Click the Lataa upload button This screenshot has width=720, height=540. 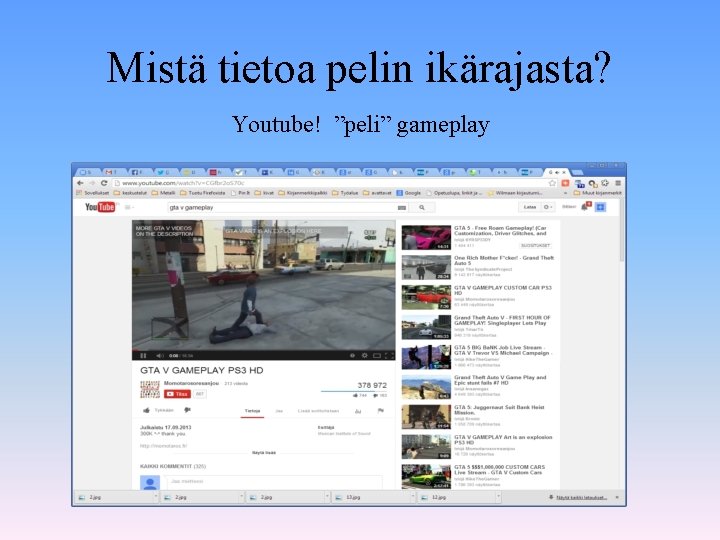(530, 207)
